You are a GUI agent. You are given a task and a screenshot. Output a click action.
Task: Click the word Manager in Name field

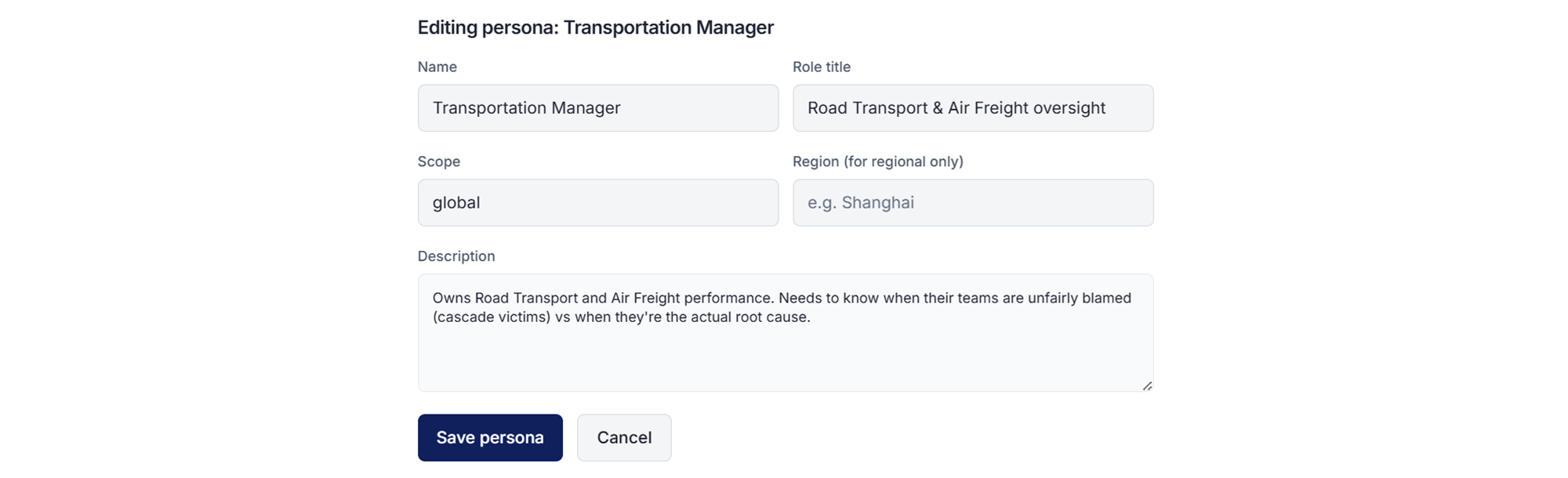click(586, 108)
